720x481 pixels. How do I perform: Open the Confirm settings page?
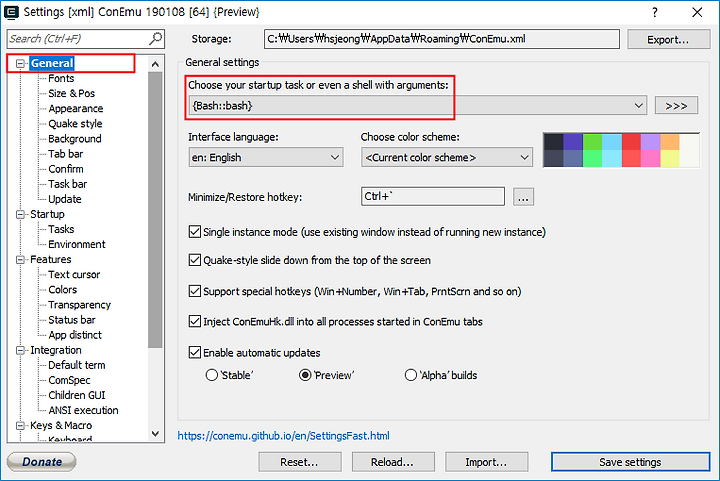click(66, 169)
